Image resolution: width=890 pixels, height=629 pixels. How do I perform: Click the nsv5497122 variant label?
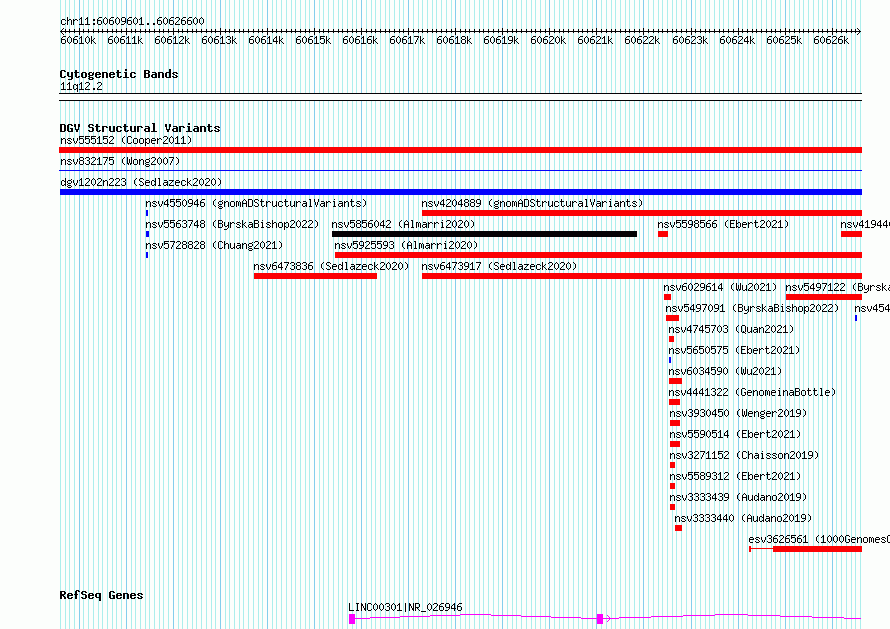(x=837, y=287)
